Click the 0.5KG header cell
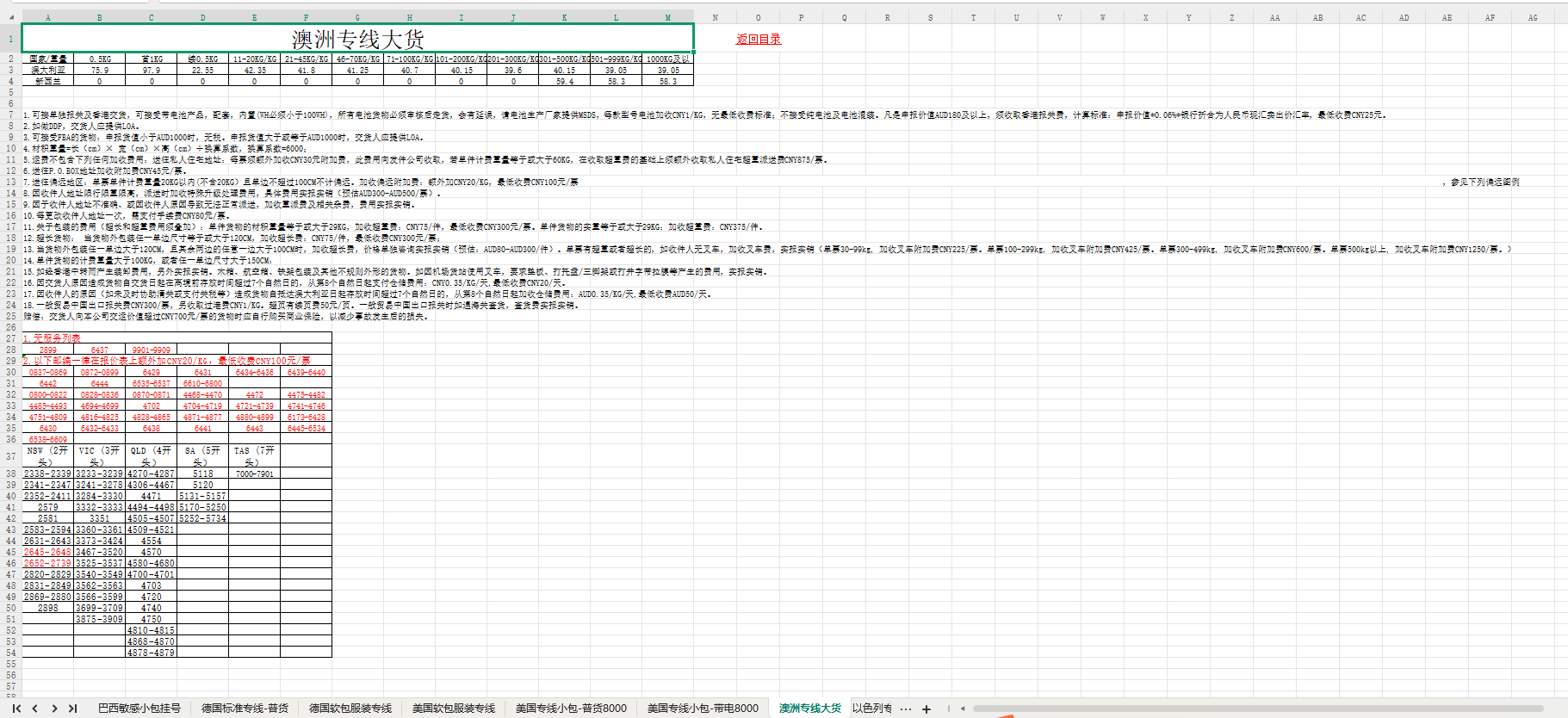 (x=100, y=59)
